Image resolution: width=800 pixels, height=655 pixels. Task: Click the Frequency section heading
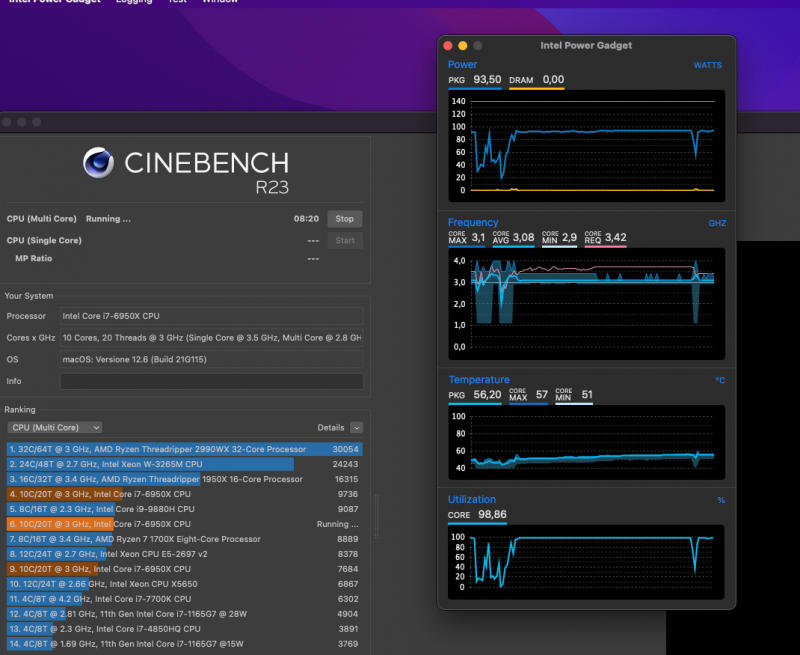point(473,222)
